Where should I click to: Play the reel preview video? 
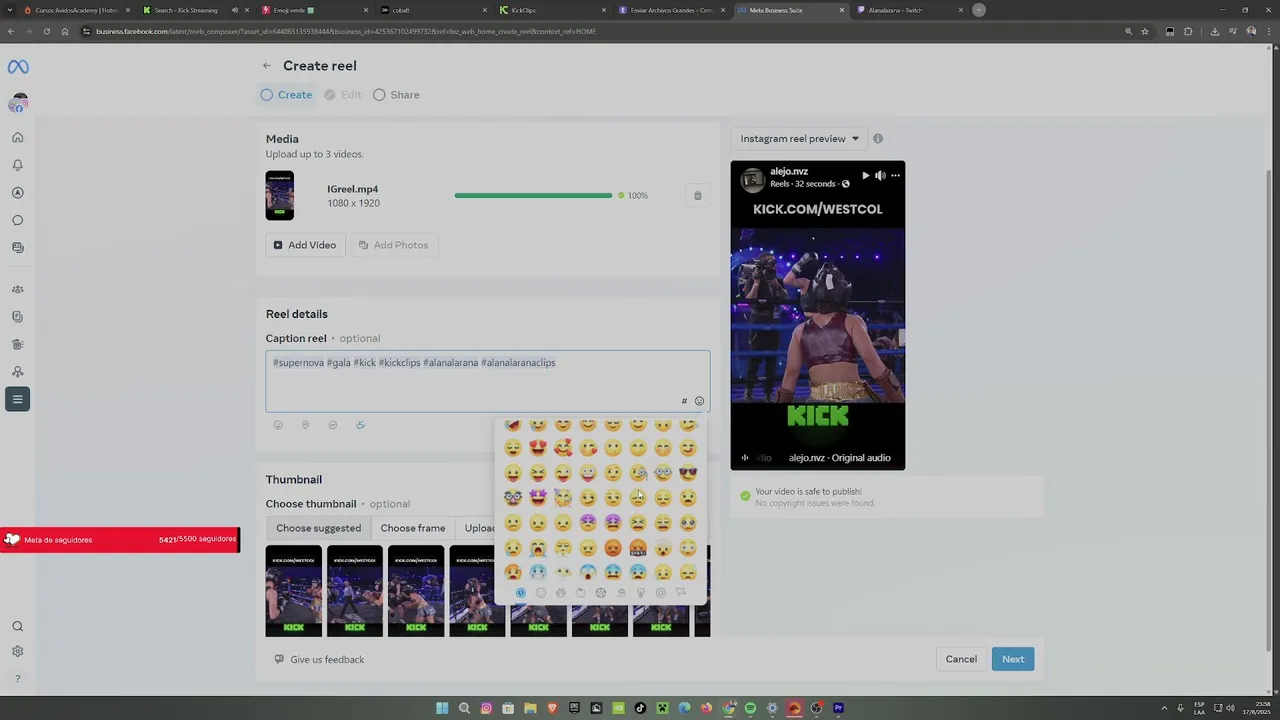[x=866, y=176]
